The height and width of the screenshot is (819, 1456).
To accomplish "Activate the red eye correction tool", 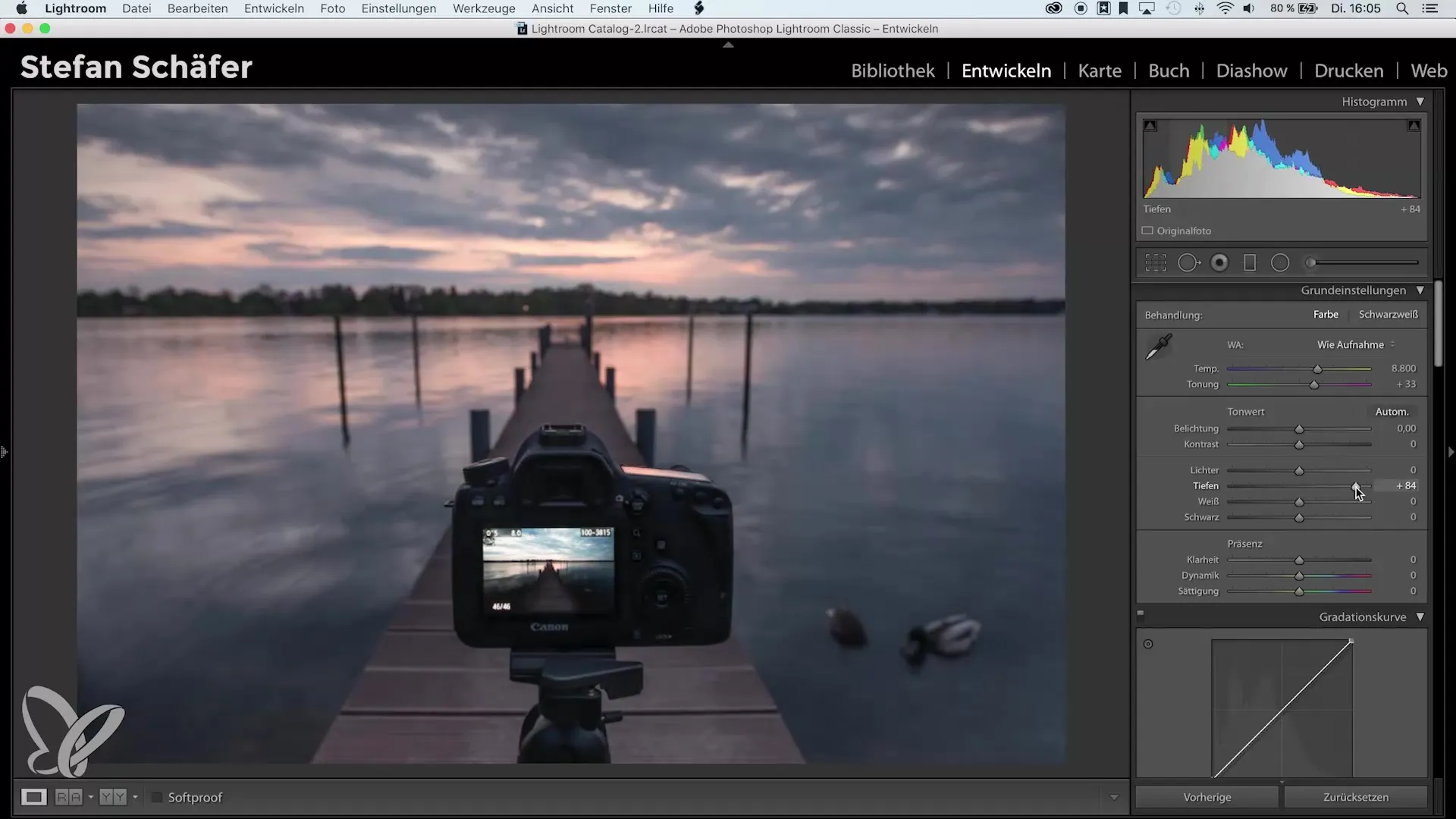I will tap(1219, 262).
